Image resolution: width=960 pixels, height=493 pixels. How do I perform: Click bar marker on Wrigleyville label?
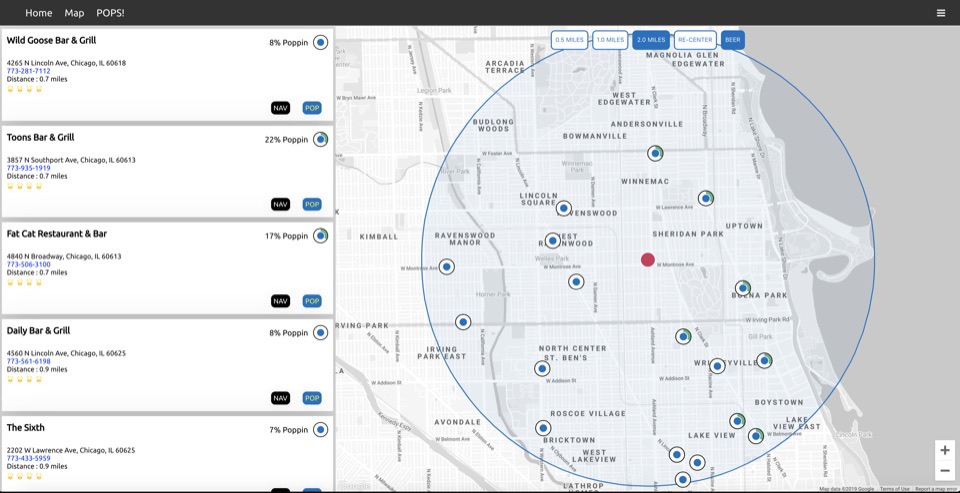[x=717, y=366]
